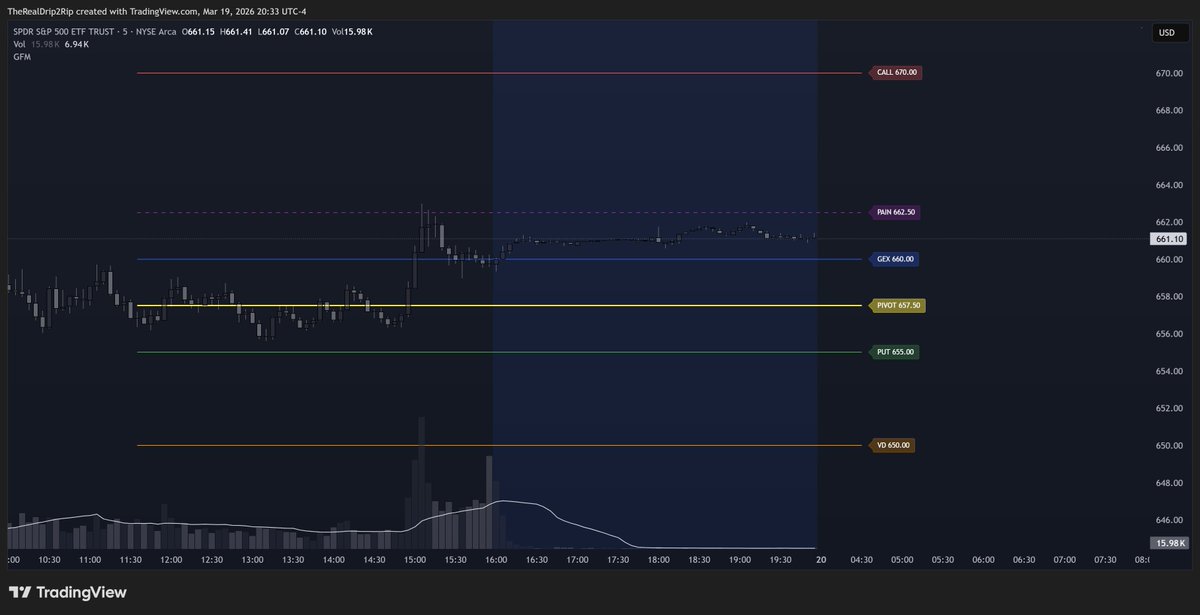Click the 12:00 time axis label
This screenshot has width=1200, height=615.
tap(172, 560)
